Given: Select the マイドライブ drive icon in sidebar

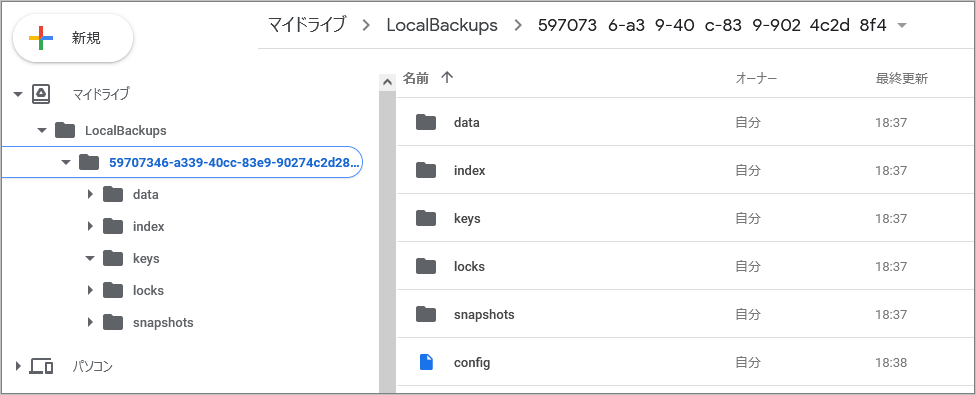Looking at the screenshot, I should pyautogui.click(x=41, y=94).
